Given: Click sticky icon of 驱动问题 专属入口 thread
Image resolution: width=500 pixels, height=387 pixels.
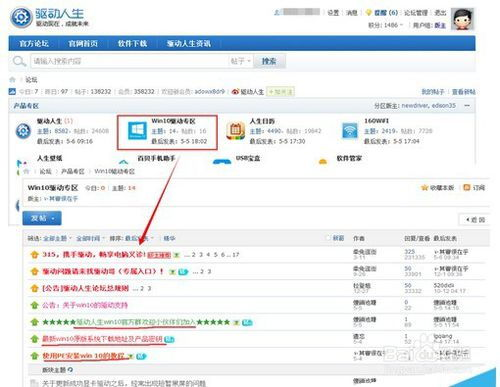Looking at the screenshot, I should (34, 271).
